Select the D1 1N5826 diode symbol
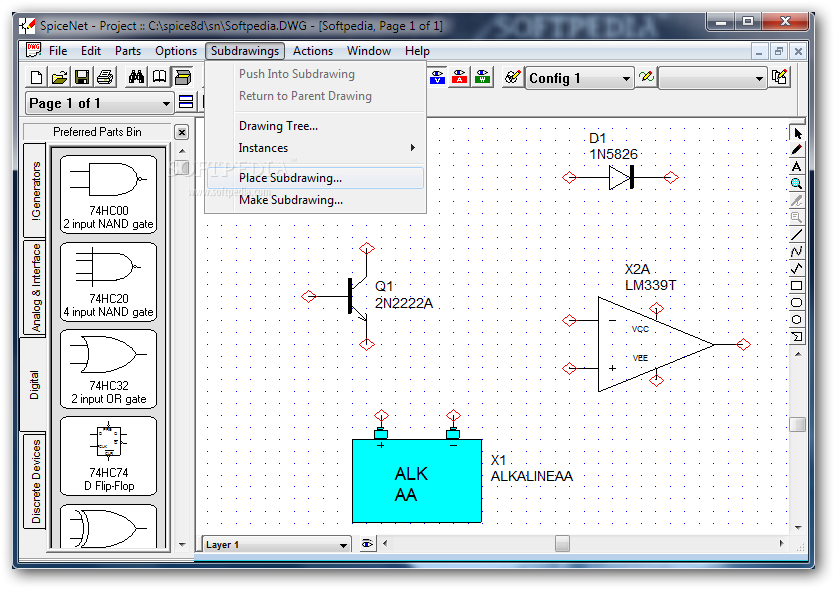The height and width of the screenshot is (589, 835). pyautogui.click(x=620, y=177)
